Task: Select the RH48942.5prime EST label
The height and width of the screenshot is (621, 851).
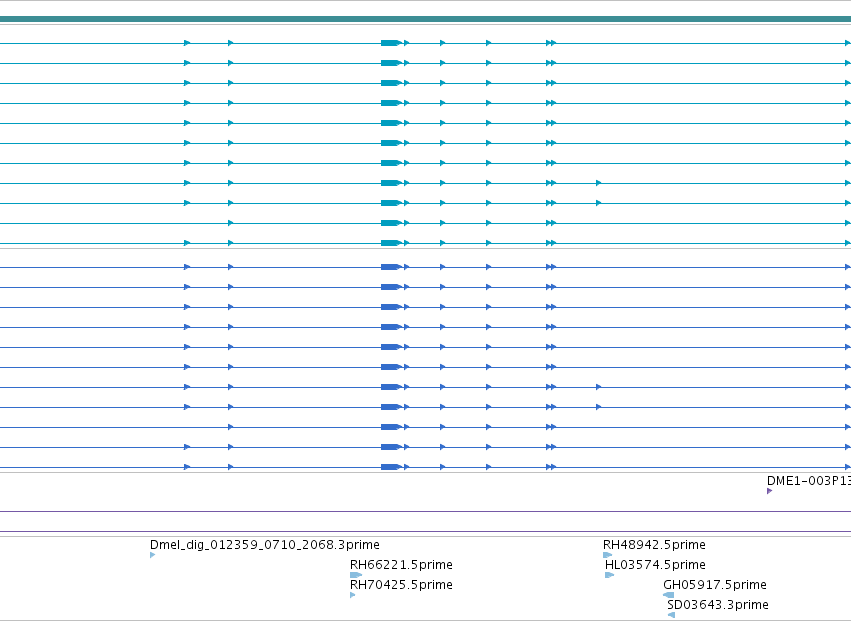Action: pyautogui.click(x=654, y=544)
